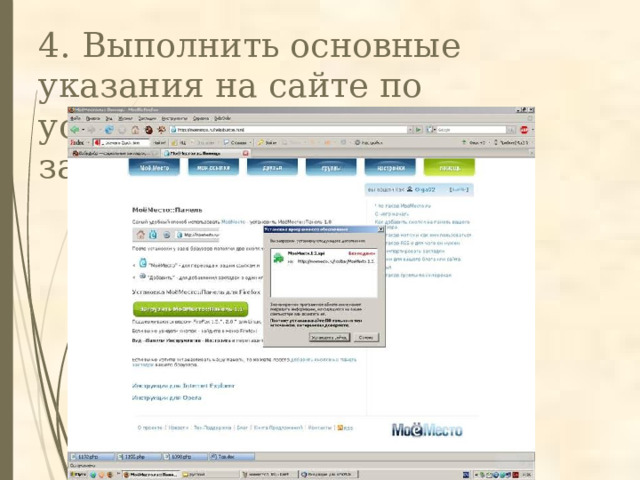Screen dimensions: 640x480
Task: Open the Вид menu
Action: pyautogui.click(x=109, y=118)
